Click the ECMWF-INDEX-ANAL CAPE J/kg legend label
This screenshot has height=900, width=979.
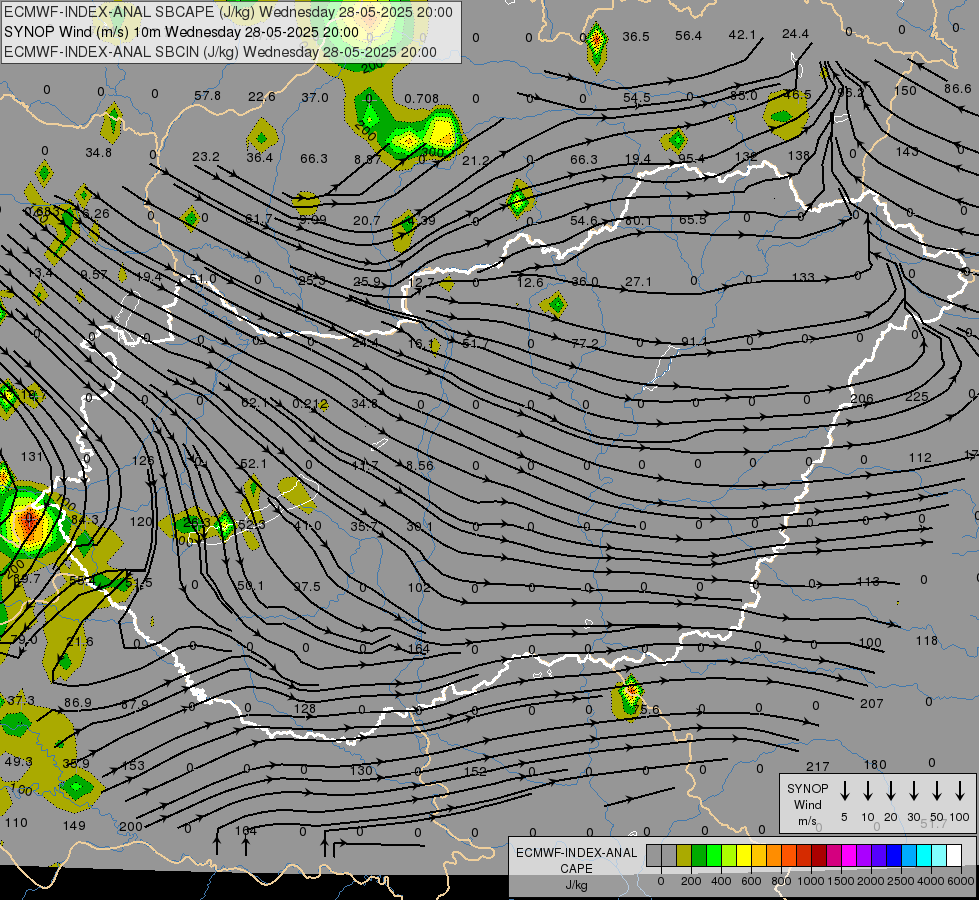click(x=576, y=868)
